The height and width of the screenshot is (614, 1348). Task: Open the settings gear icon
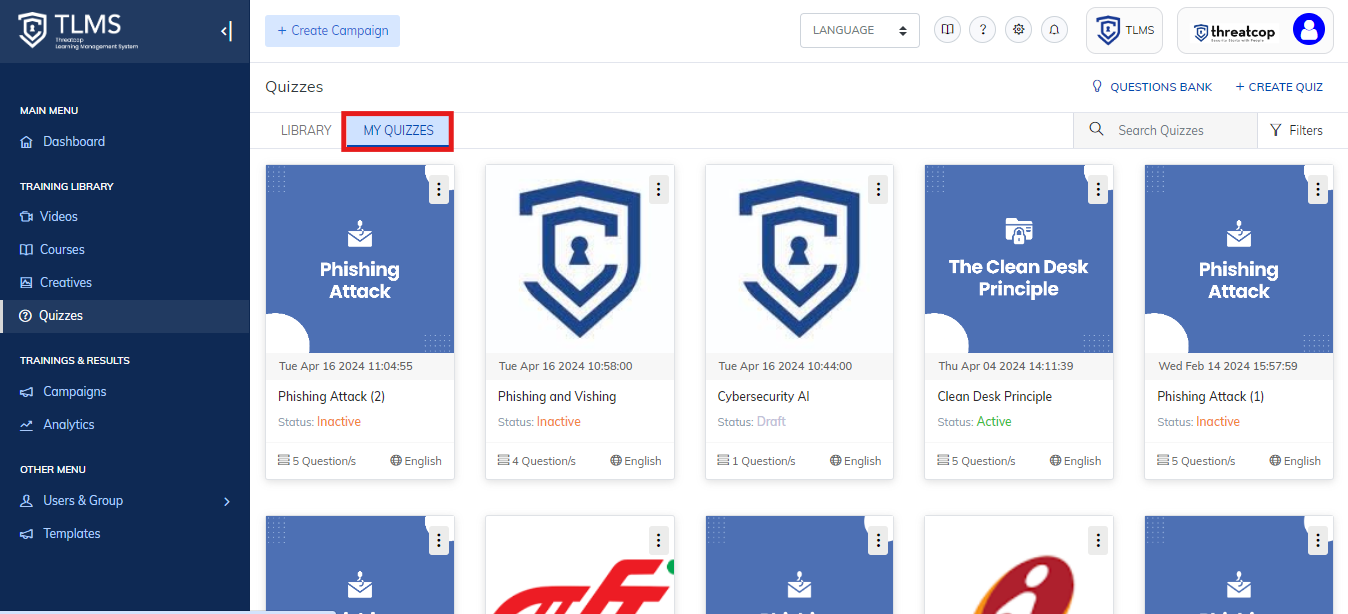[1019, 30]
